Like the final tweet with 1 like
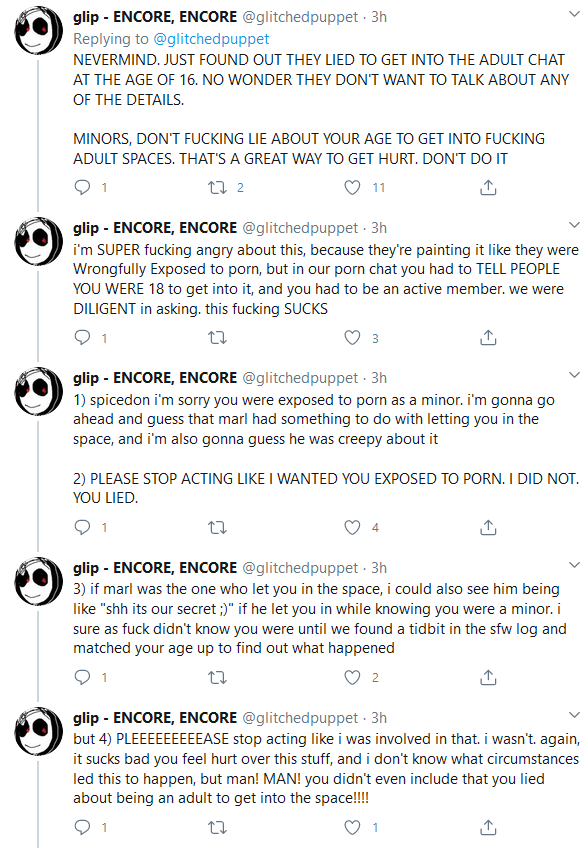The image size is (587, 848). pyautogui.click(x=352, y=826)
